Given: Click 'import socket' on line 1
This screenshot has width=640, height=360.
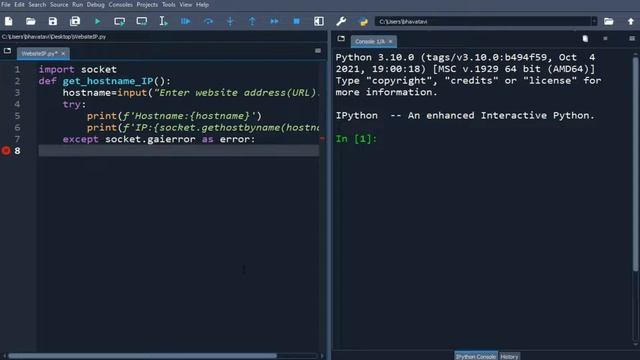Looking at the screenshot, I should pyautogui.click(x=78, y=69).
